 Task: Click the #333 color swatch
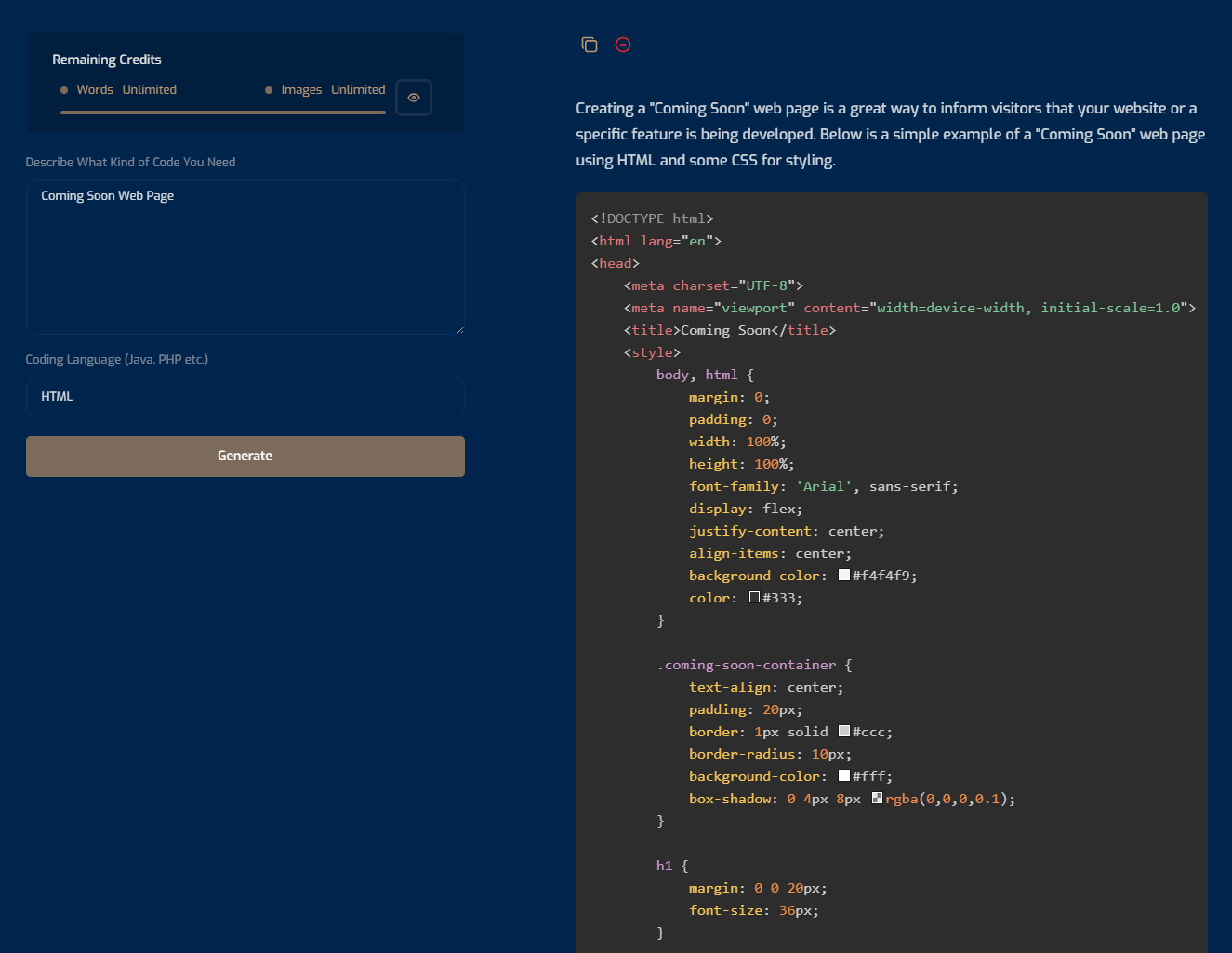754,598
